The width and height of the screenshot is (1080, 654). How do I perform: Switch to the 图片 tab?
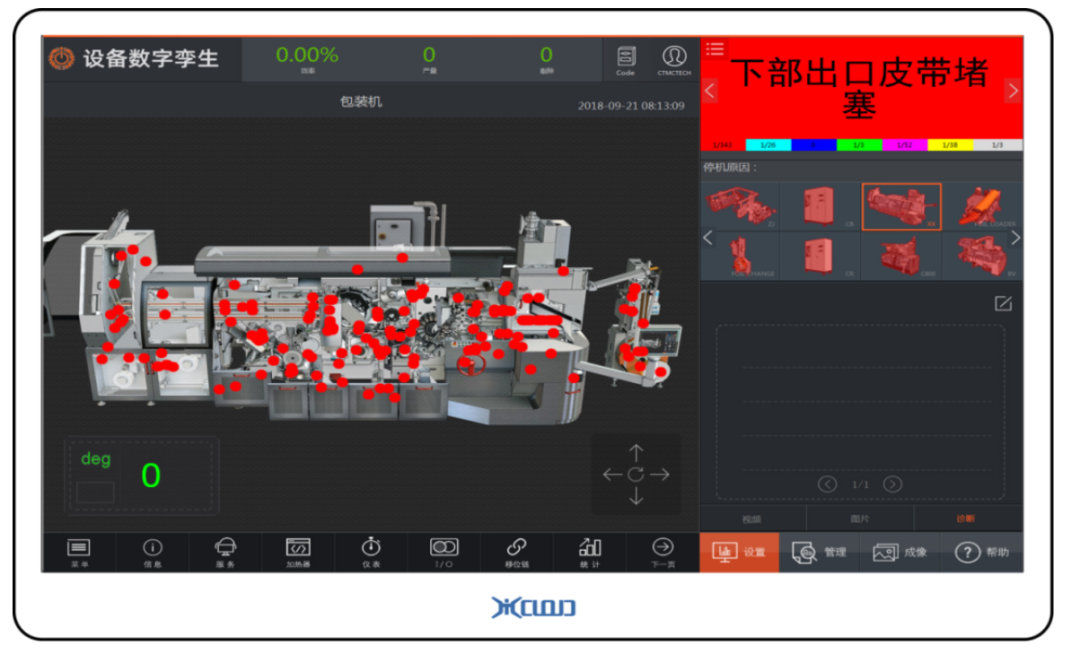(x=859, y=519)
